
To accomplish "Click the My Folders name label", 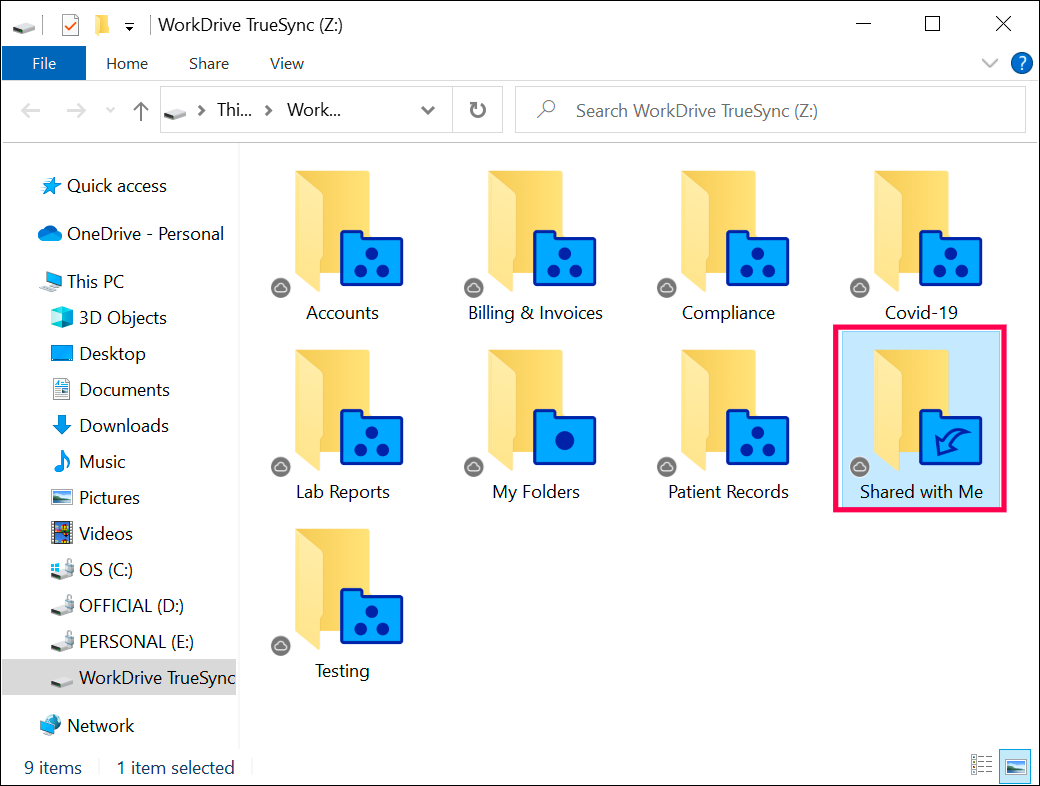I will click(536, 492).
